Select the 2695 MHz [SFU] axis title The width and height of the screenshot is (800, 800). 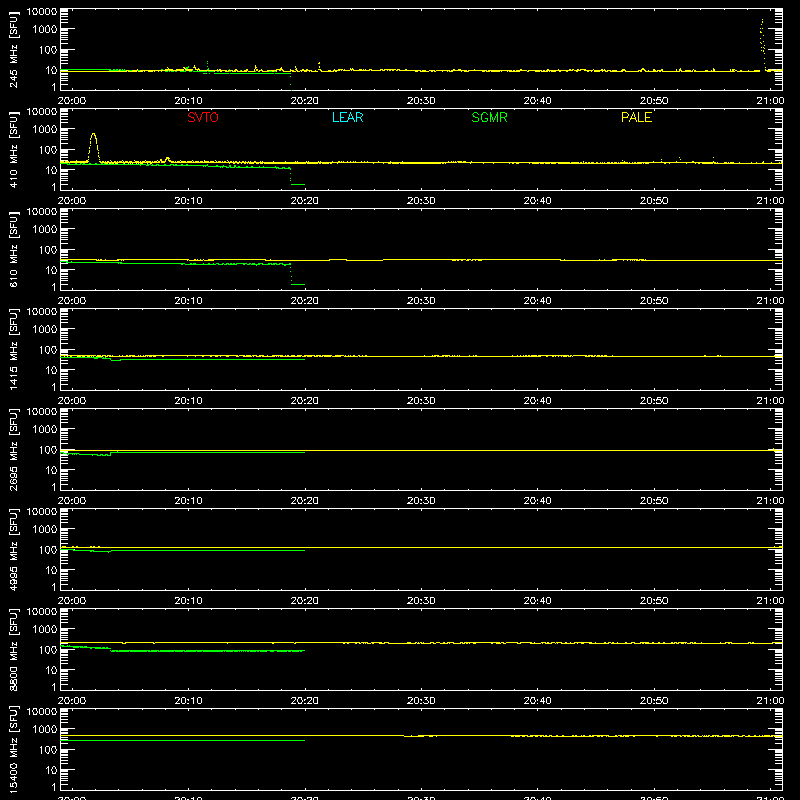click(13, 450)
